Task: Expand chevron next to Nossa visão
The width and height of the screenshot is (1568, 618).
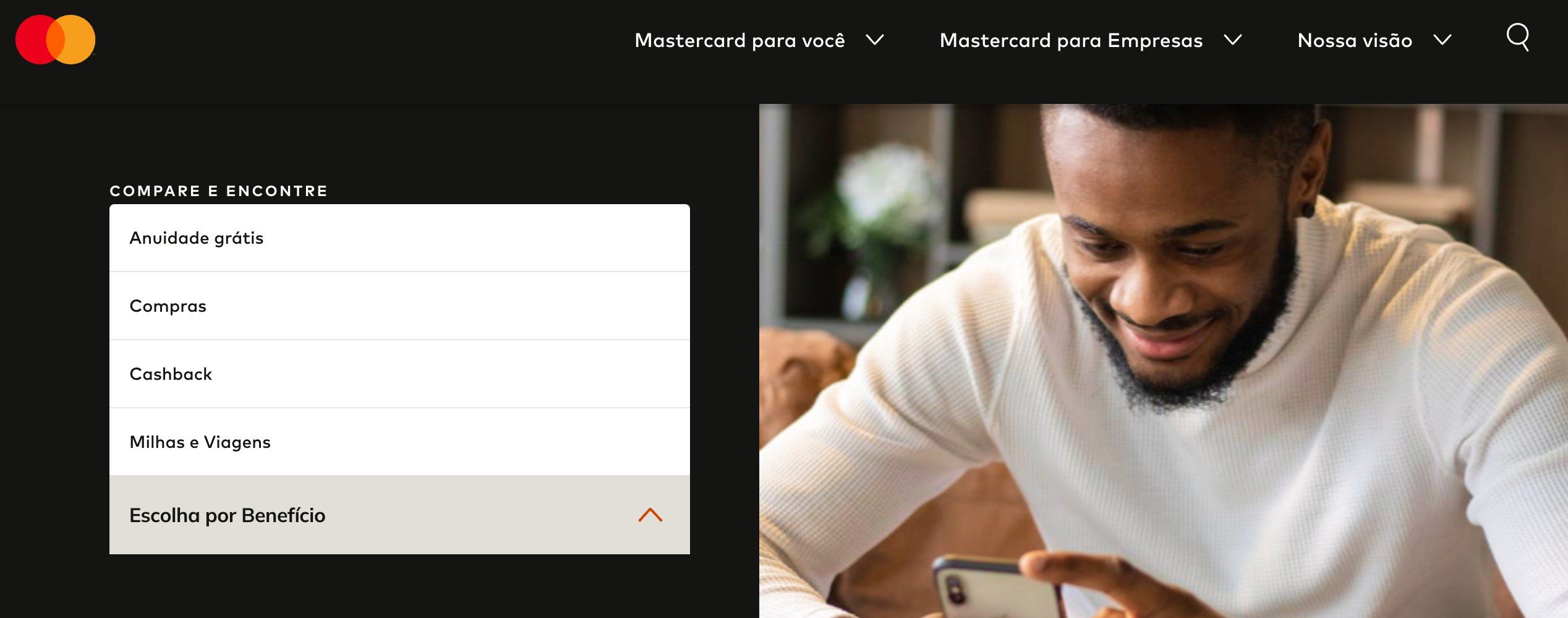Action: [1442, 40]
